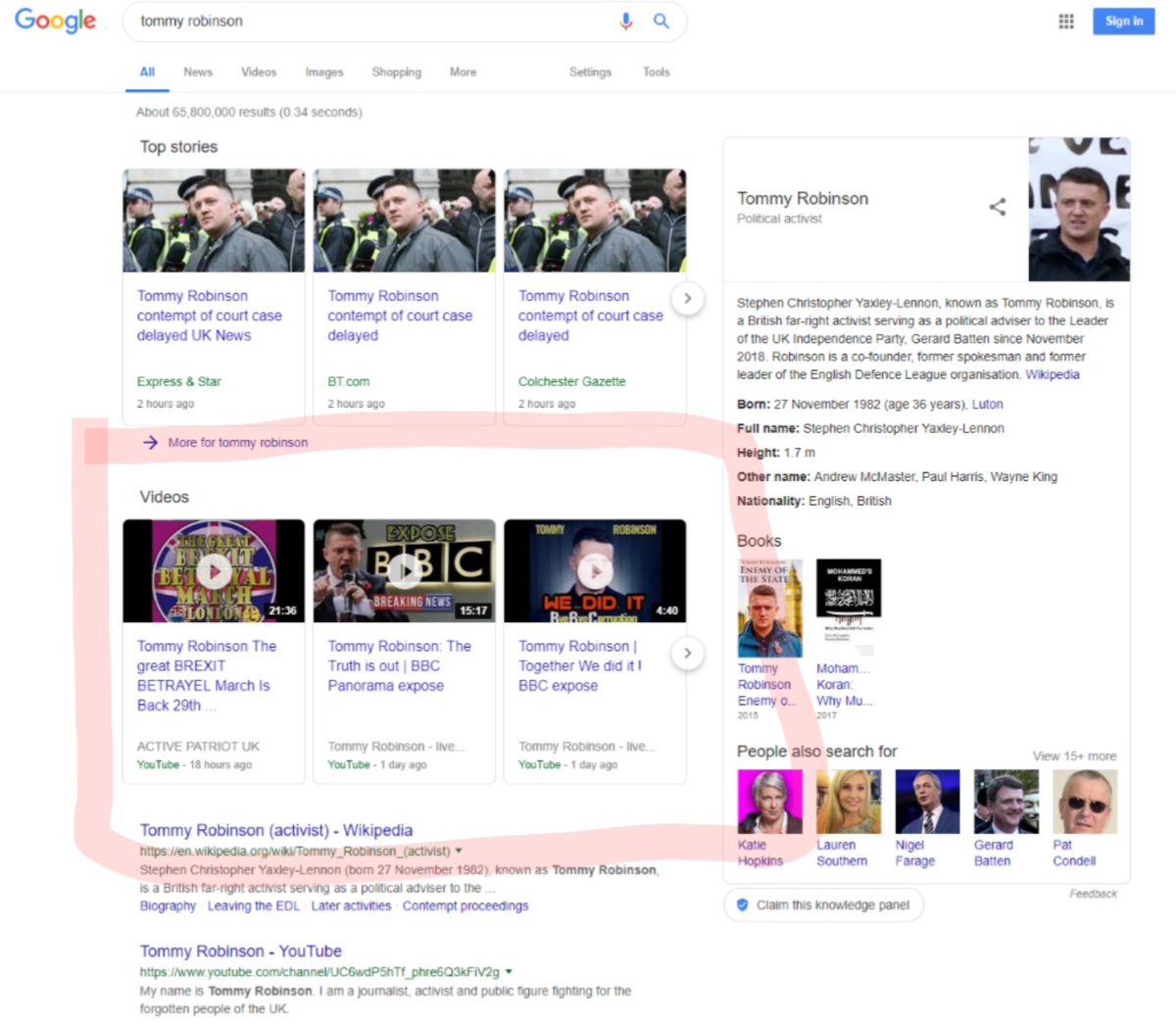1176x1026 pixels.
Task: Open Colchester Gazette contempt case story
Action: click(591, 316)
